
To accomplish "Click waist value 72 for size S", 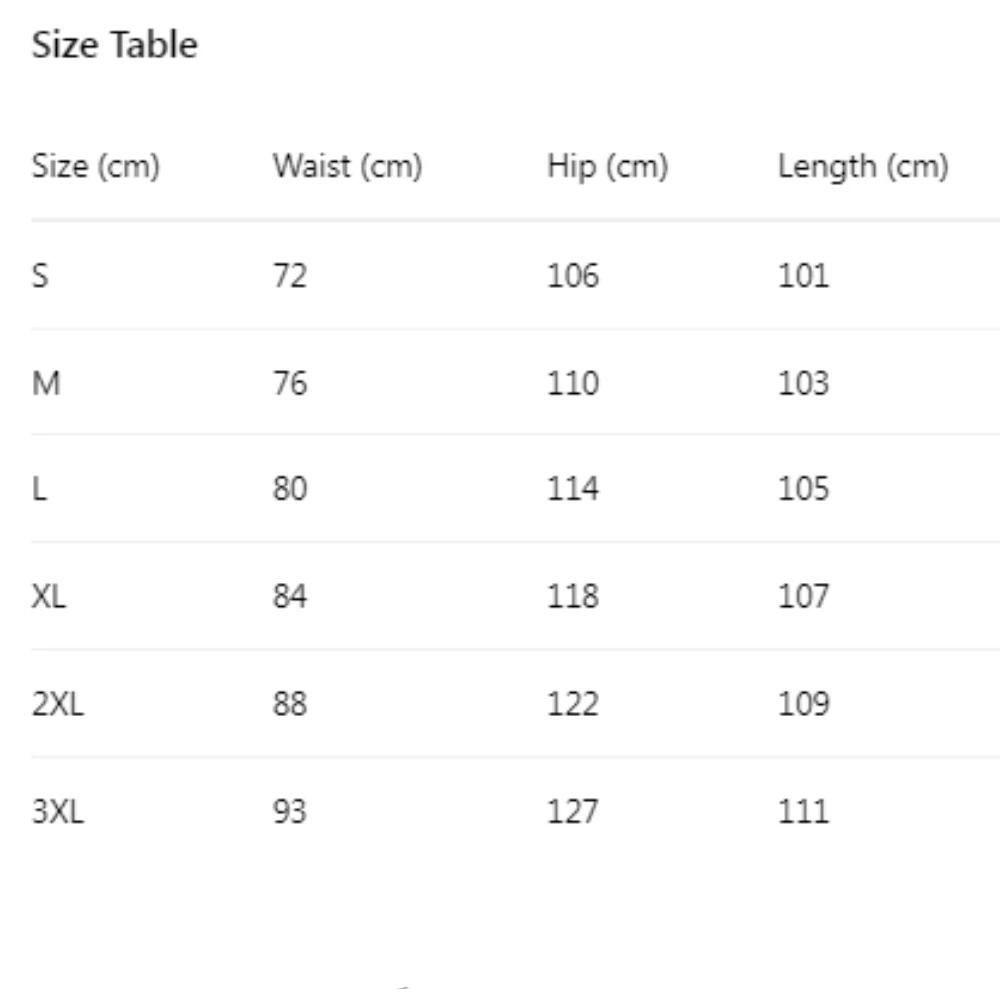I will [289, 275].
